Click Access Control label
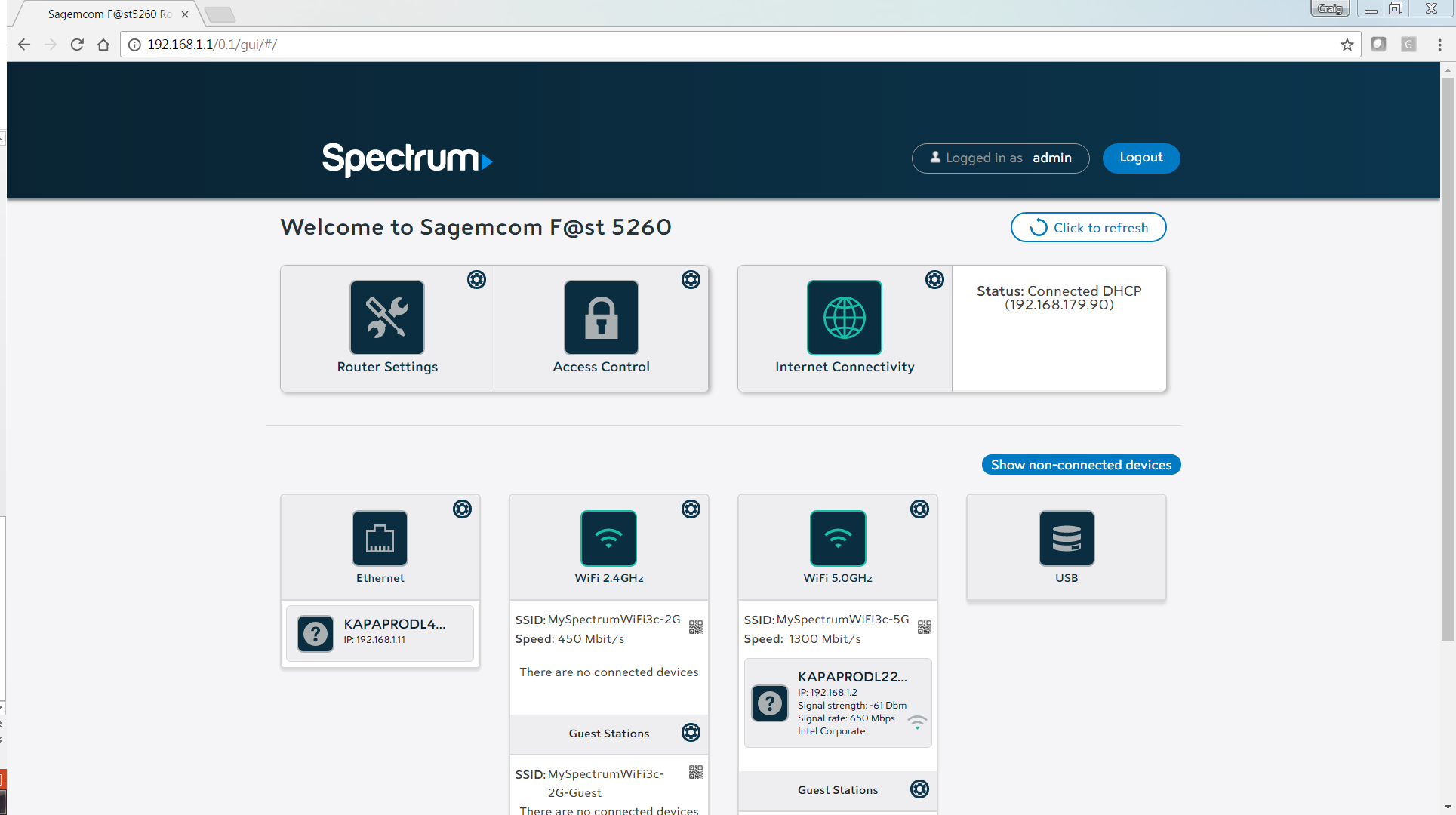1456x815 pixels. point(602,367)
